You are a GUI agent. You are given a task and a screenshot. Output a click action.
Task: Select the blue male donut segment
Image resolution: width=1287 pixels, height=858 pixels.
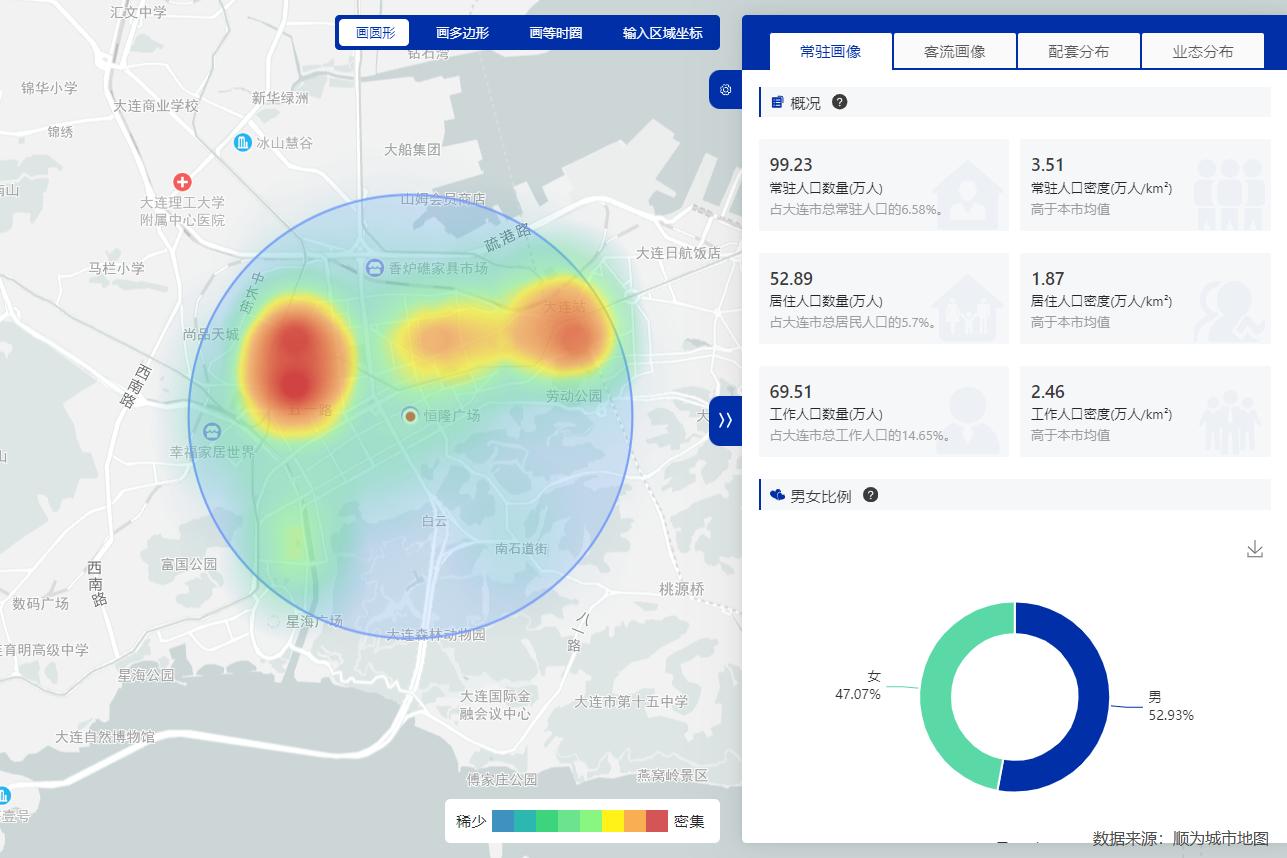click(x=1092, y=697)
